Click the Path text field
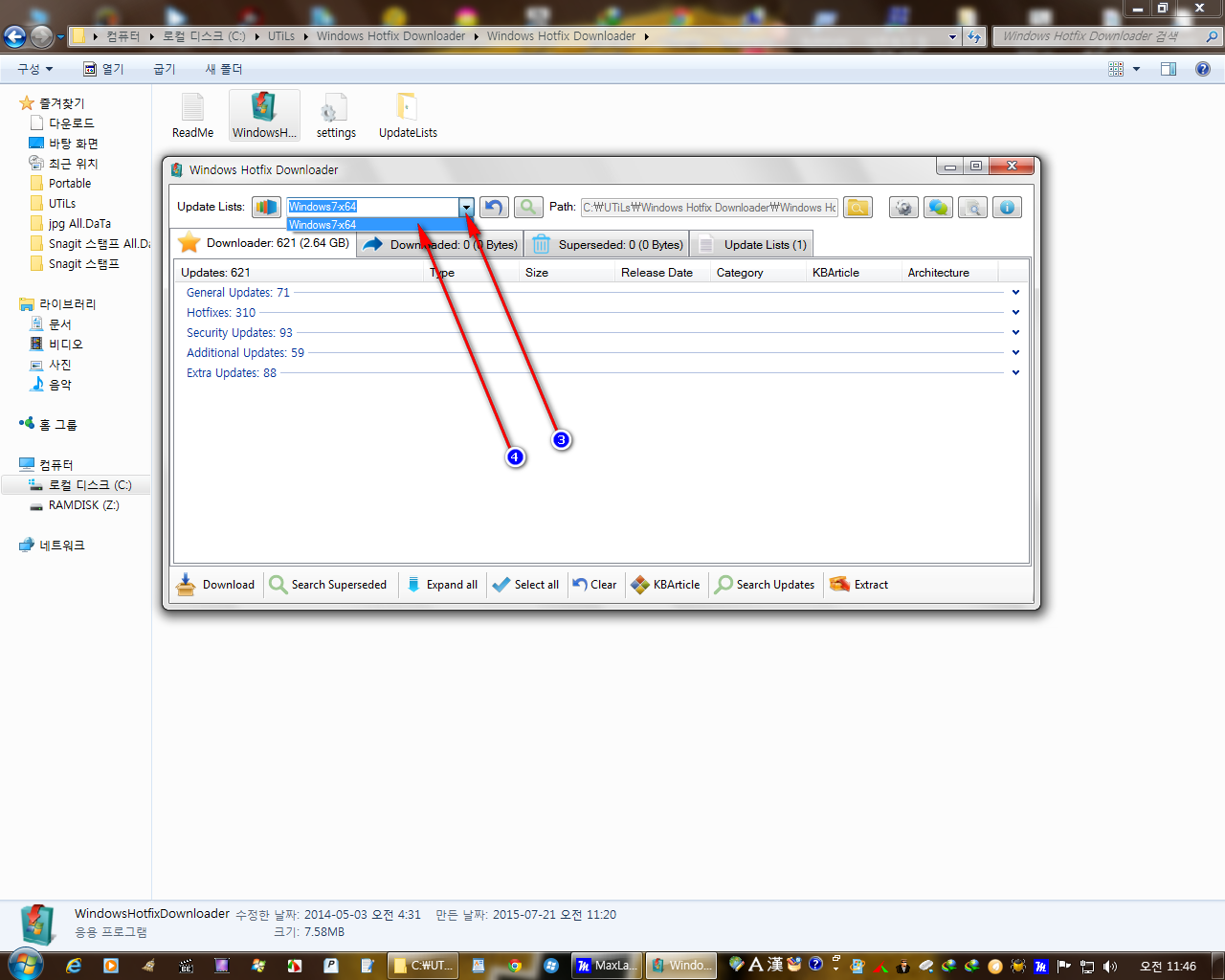The image size is (1225, 980). (x=709, y=207)
